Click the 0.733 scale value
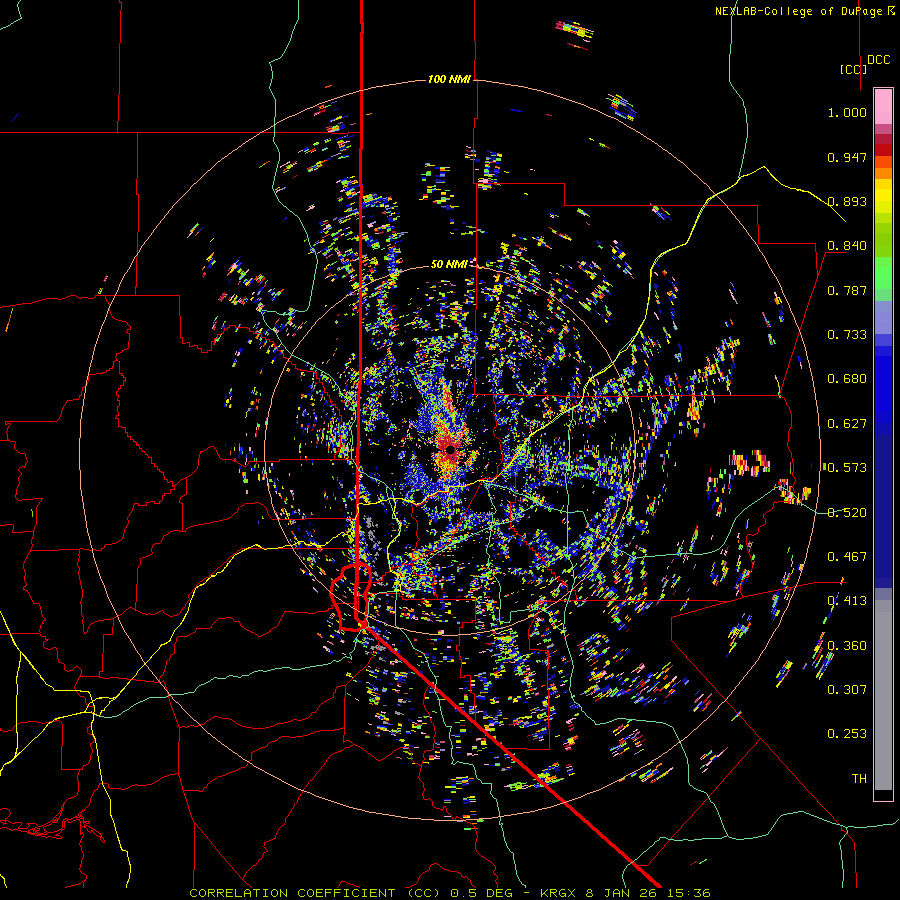This screenshot has height=900, width=900. coord(847,334)
